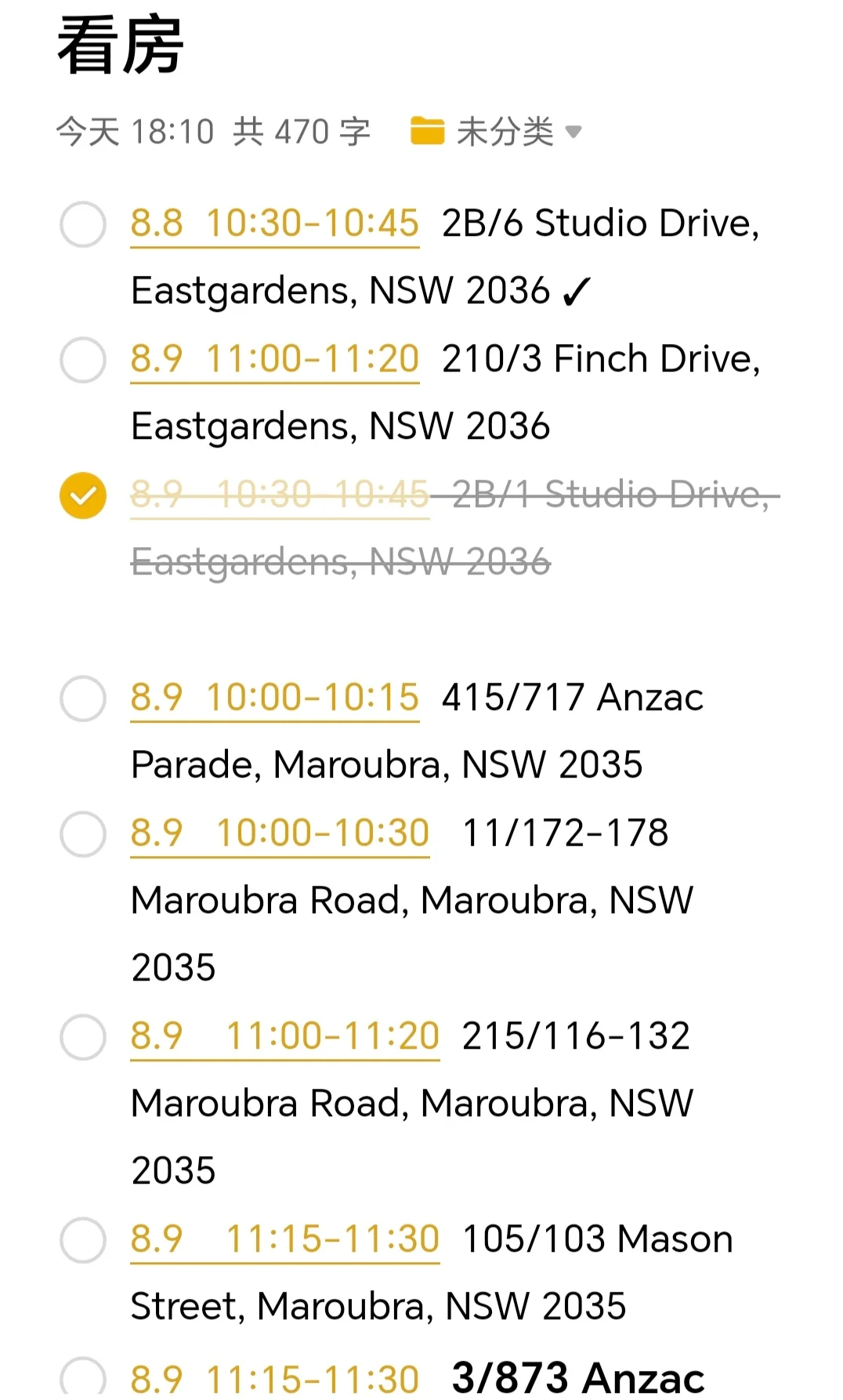Viewport: 843px width, 1400px height.
Task: Tick the 3/873 Anzac todo circle
Action: click(83, 1376)
